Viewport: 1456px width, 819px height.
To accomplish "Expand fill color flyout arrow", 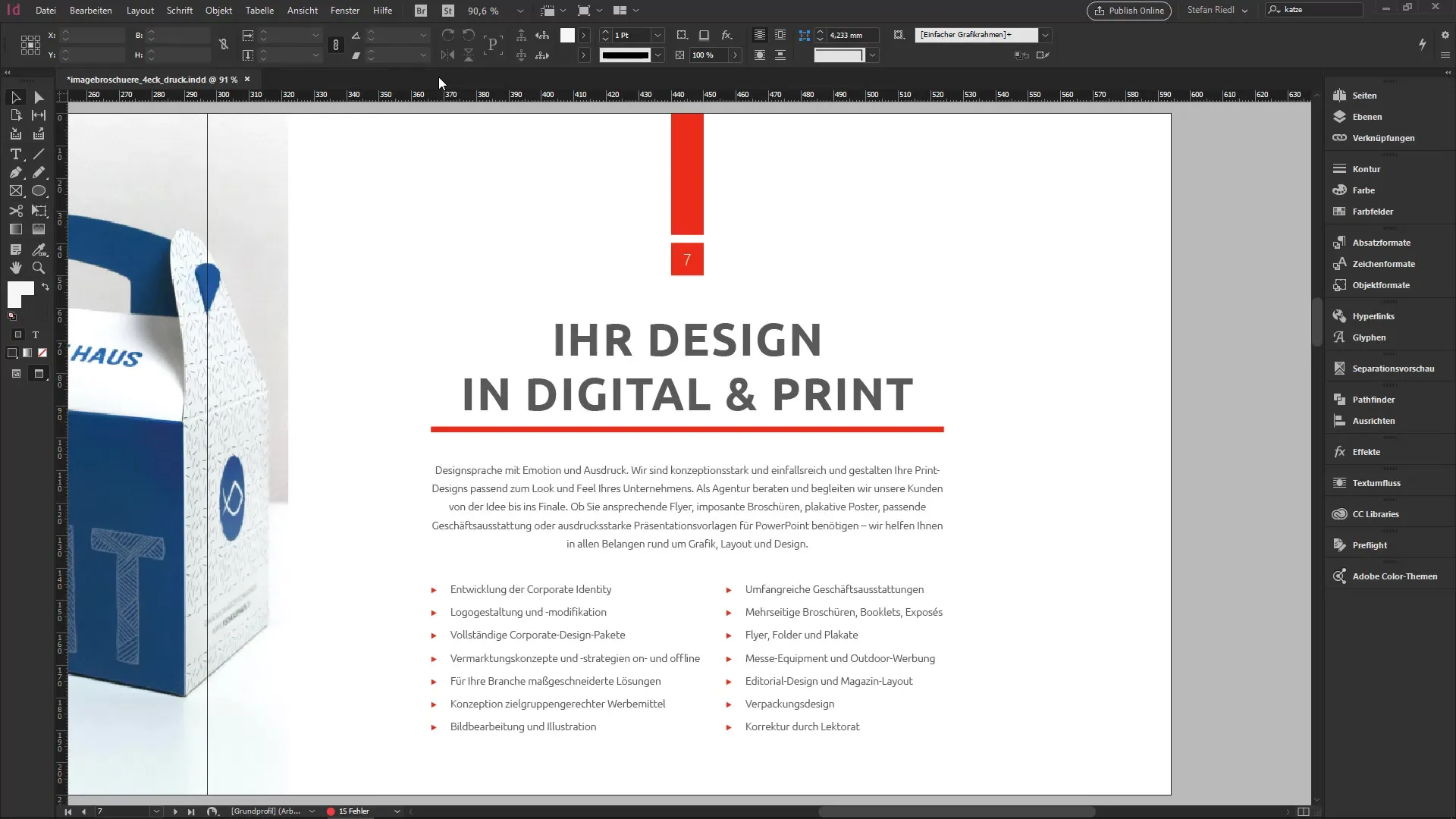I will [583, 35].
